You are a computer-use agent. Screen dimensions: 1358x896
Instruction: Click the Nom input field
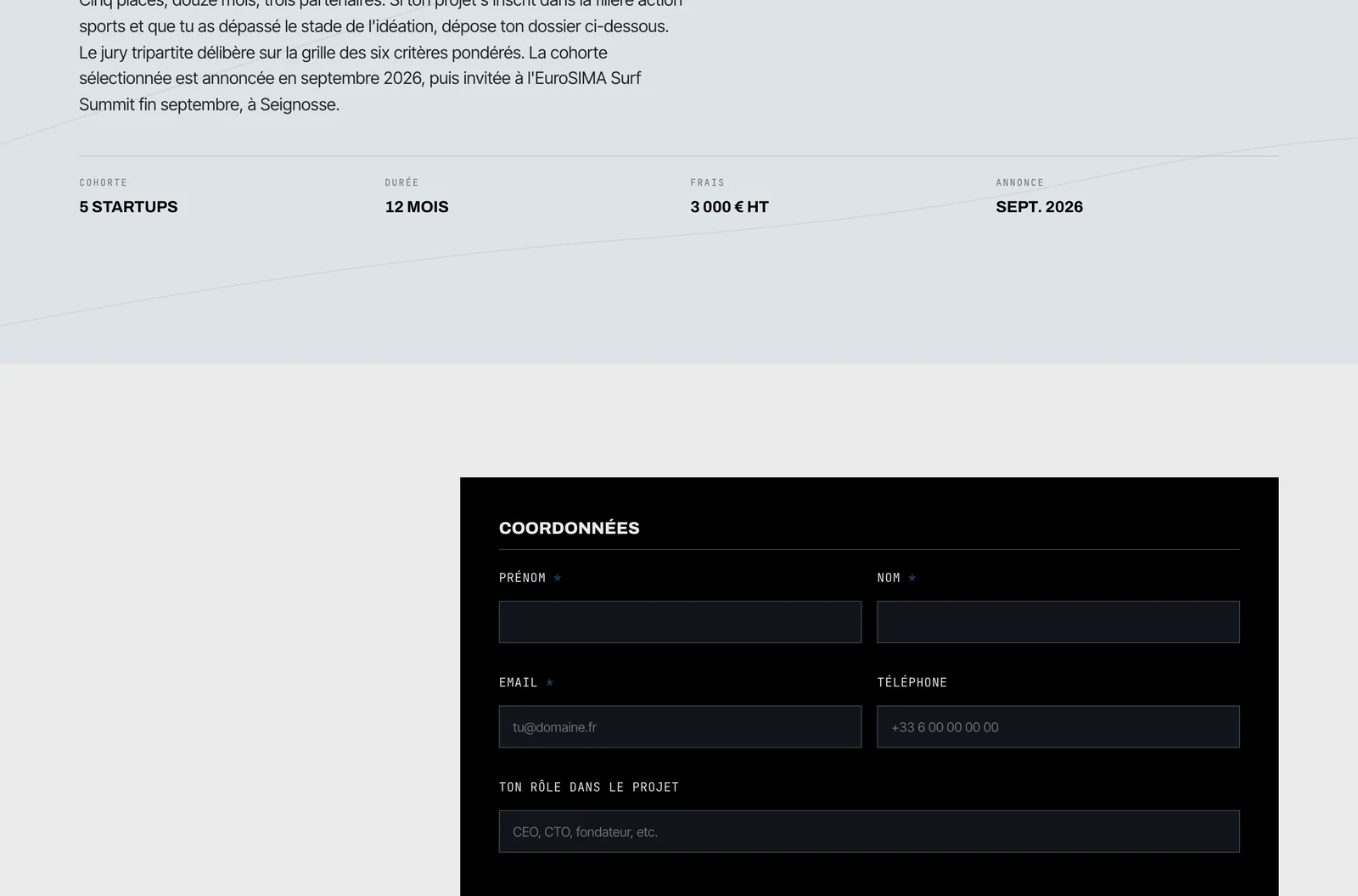[x=1058, y=622]
